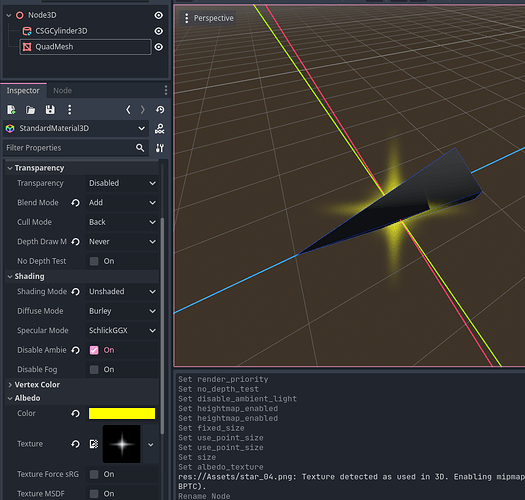Select the CSGCylinder3D node in tree
Viewport: 525px width, 500px height.
(x=61, y=31)
